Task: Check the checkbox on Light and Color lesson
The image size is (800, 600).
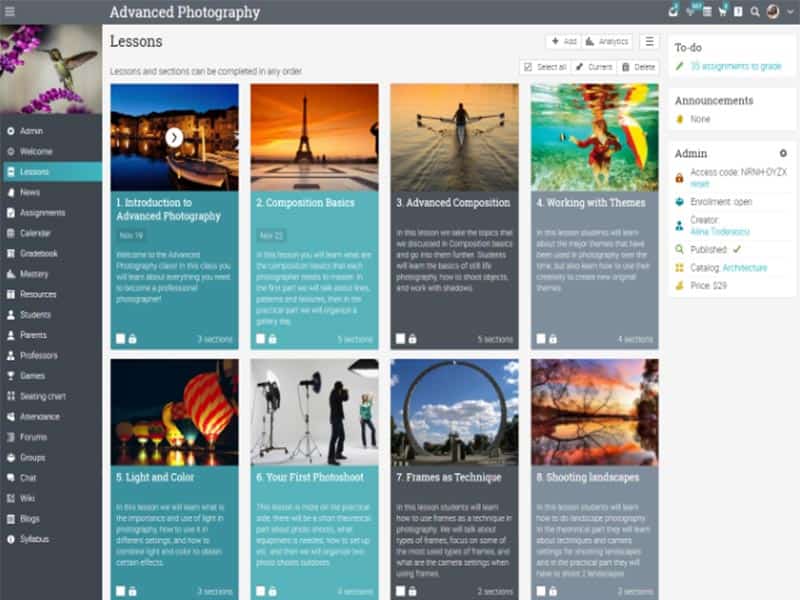Action: [x=121, y=589]
